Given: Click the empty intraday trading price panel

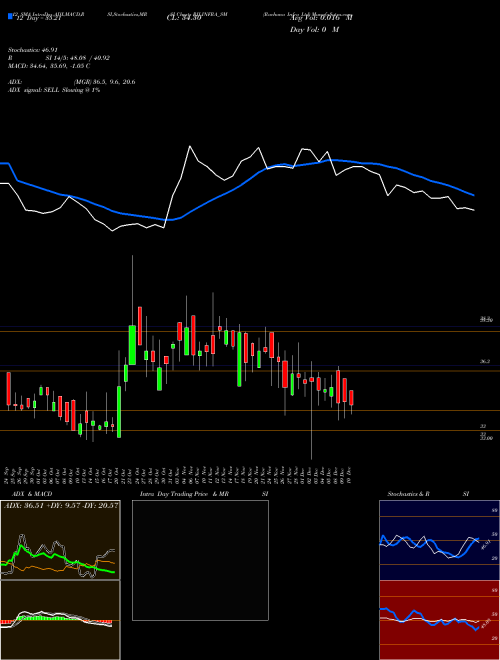Looking at the screenshot, I should tap(200, 560).
